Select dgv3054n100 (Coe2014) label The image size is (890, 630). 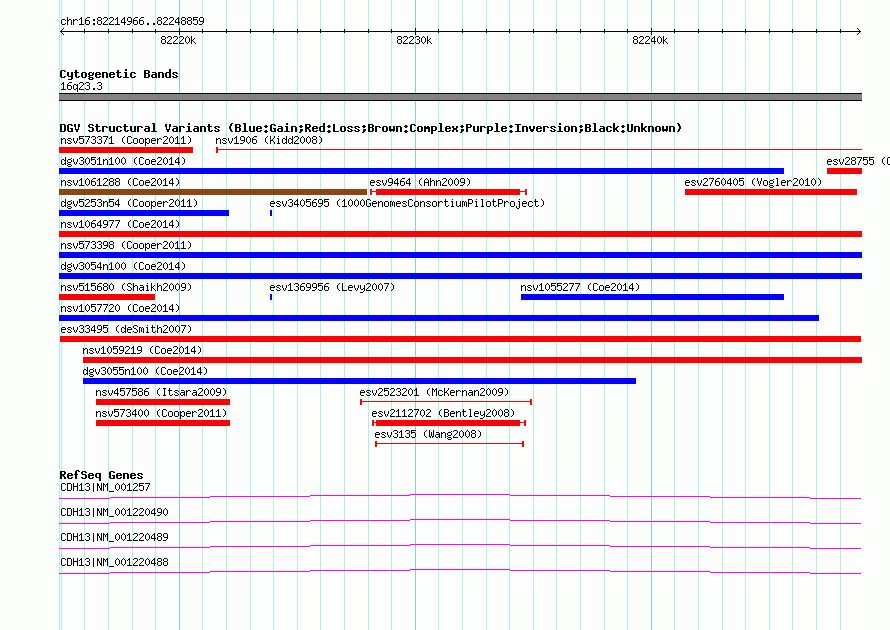coord(123,266)
